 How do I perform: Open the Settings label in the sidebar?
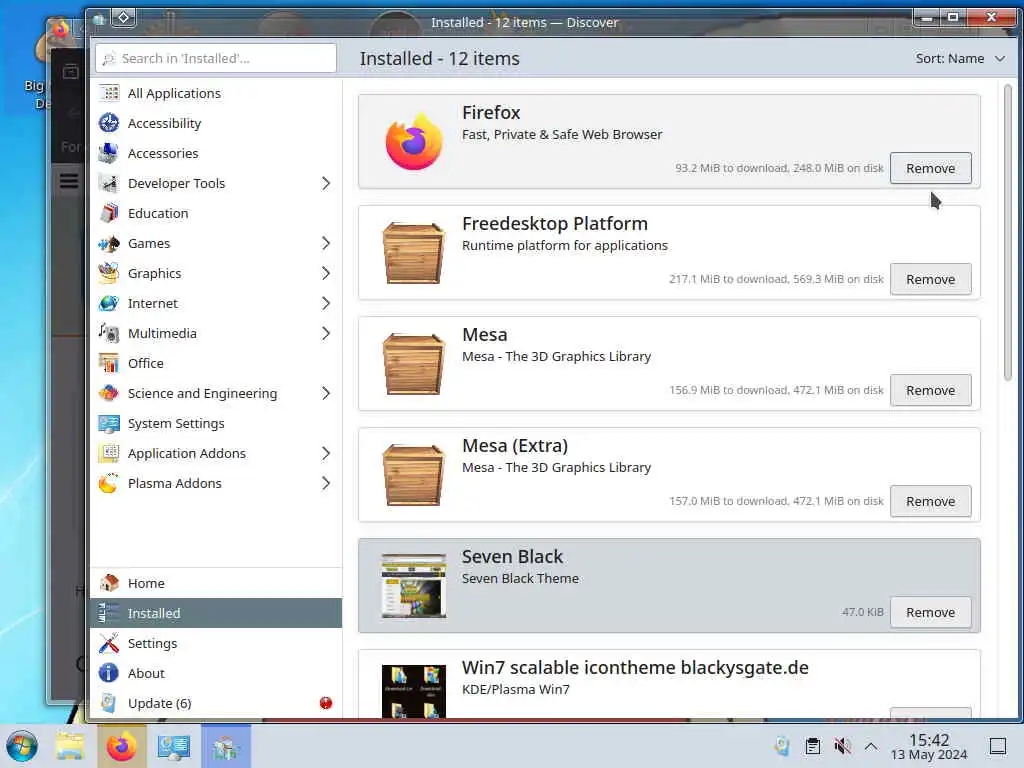click(x=152, y=643)
